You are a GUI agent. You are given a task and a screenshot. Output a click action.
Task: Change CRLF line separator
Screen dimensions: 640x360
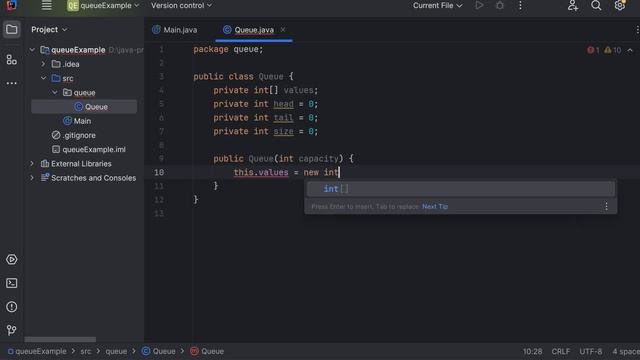click(560, 351)
